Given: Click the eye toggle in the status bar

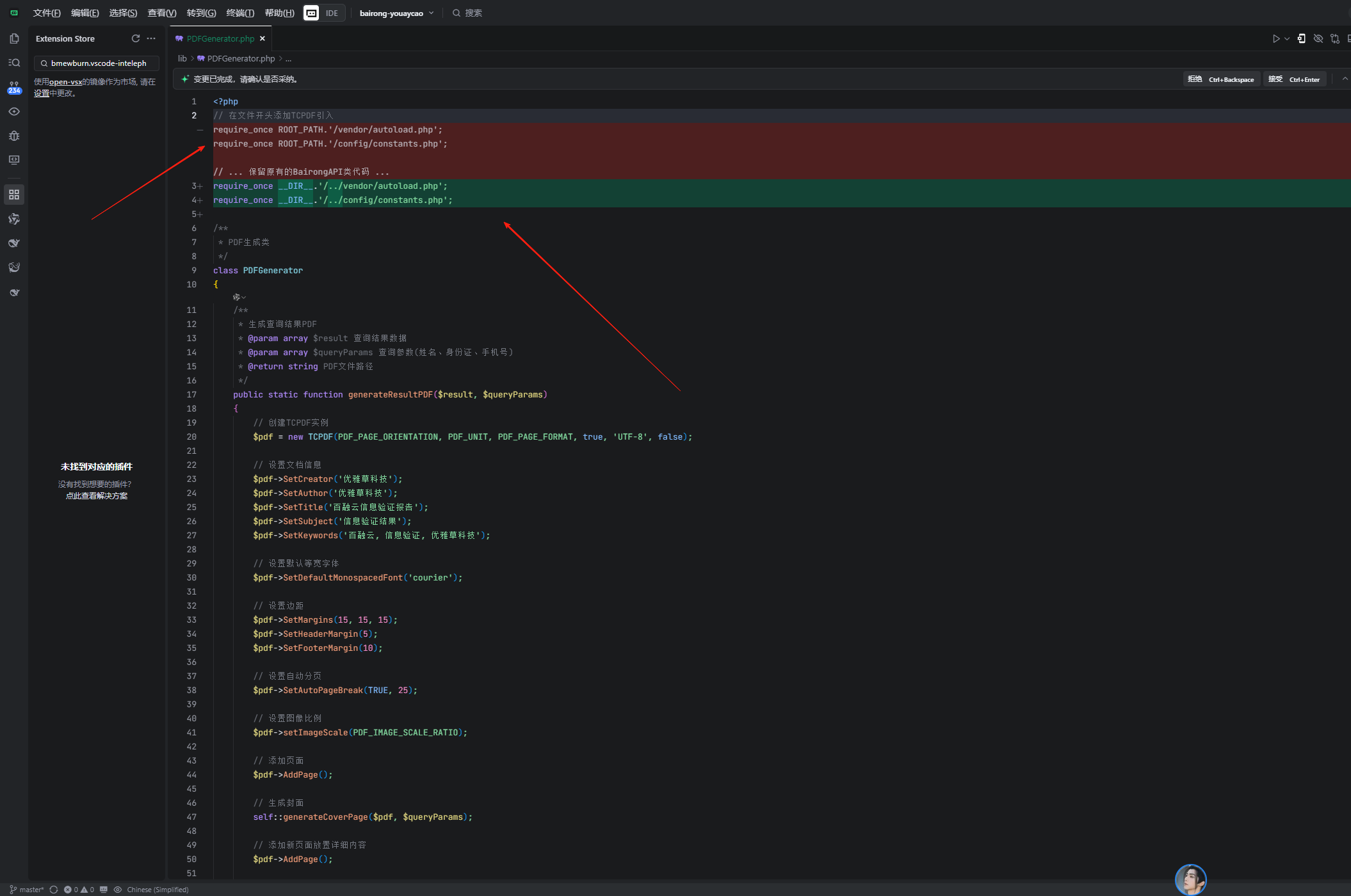Looking at the screenshot, I should tap(118, 890).
